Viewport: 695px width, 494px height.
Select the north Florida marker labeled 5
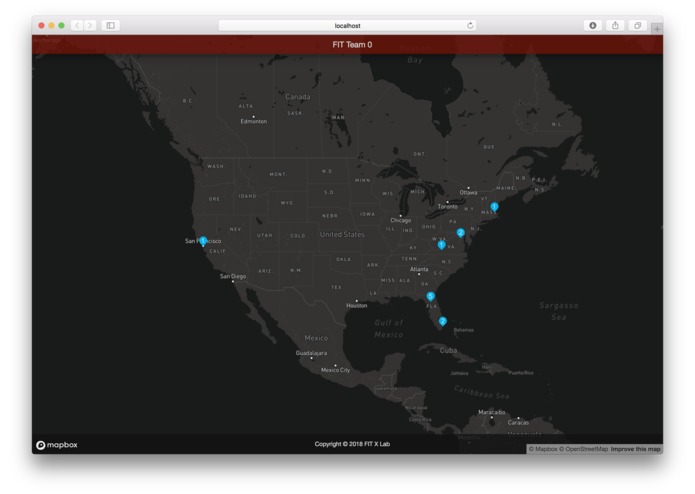coord(430,296)
